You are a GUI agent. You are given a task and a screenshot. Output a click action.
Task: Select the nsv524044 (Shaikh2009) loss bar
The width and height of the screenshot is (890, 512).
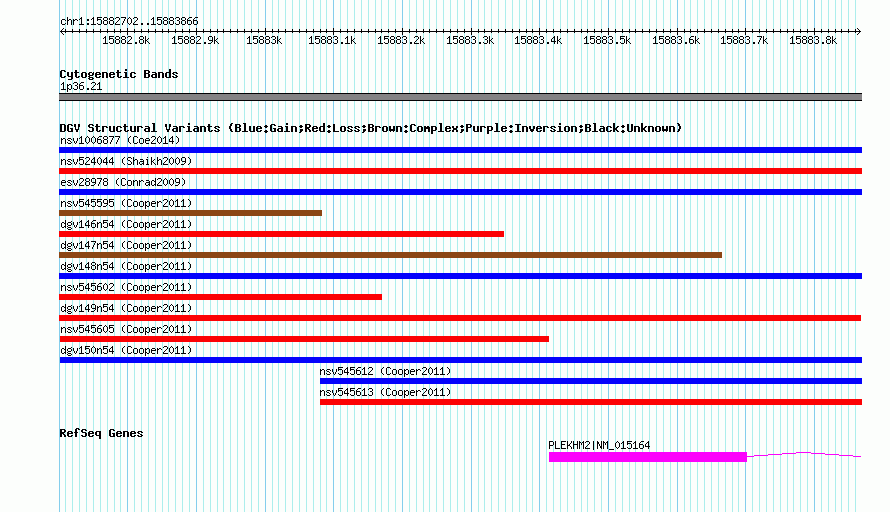tap(460, 171)
